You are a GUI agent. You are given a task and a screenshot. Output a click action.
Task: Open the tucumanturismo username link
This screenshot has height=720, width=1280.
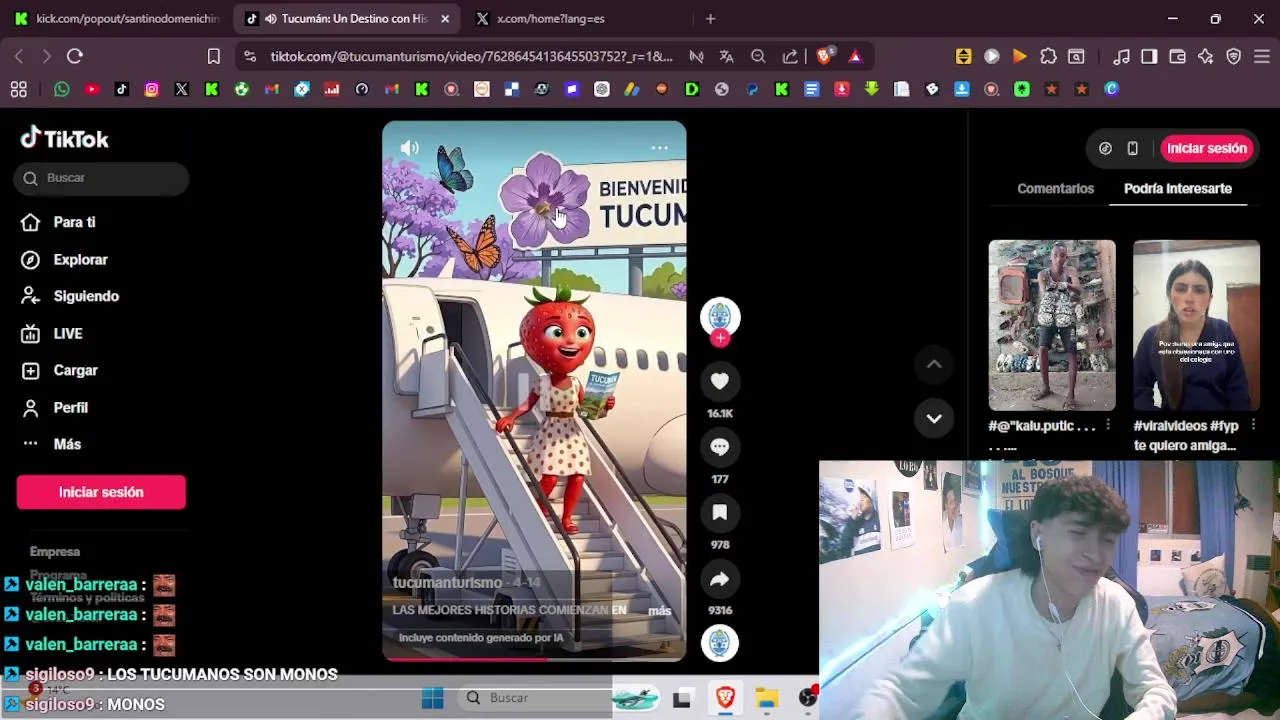point(447,582)
